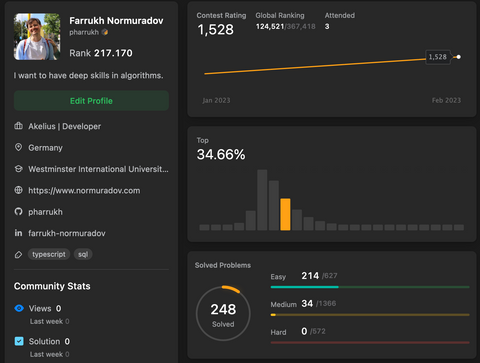Click the blue eye Views icon
The height and width of the screenshot is (363, 480).
19,308
